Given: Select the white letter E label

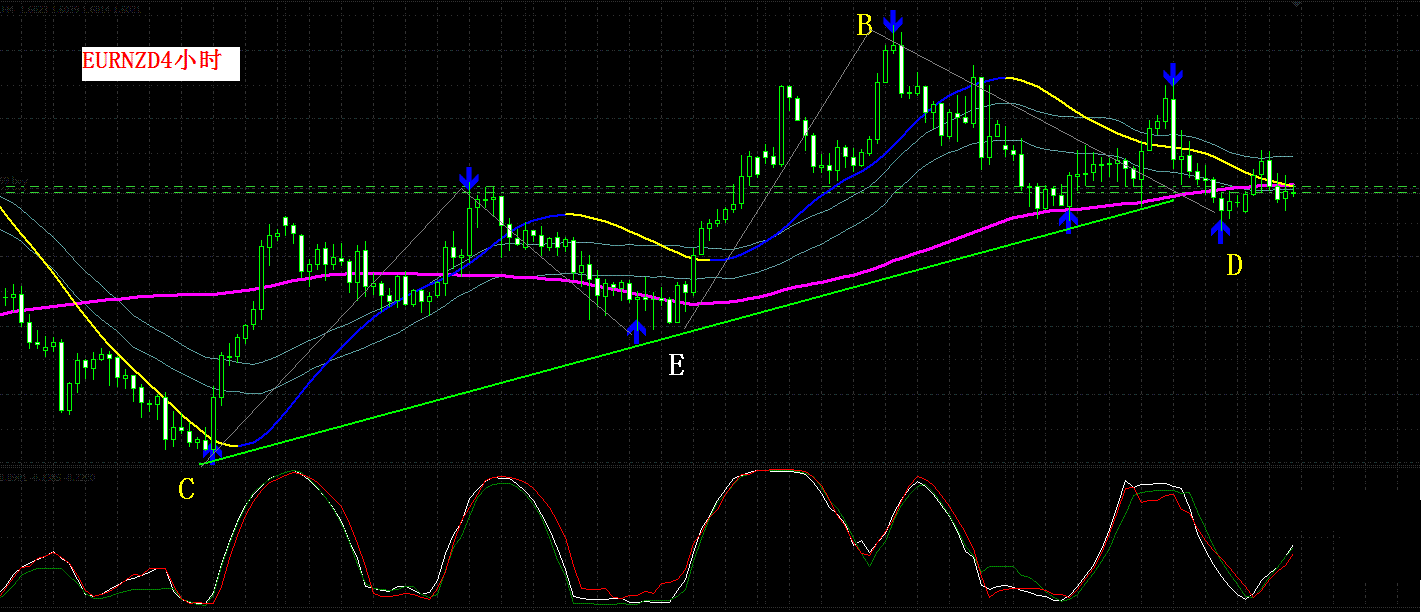Looking at the screenshot, I should tap(676, 366).
